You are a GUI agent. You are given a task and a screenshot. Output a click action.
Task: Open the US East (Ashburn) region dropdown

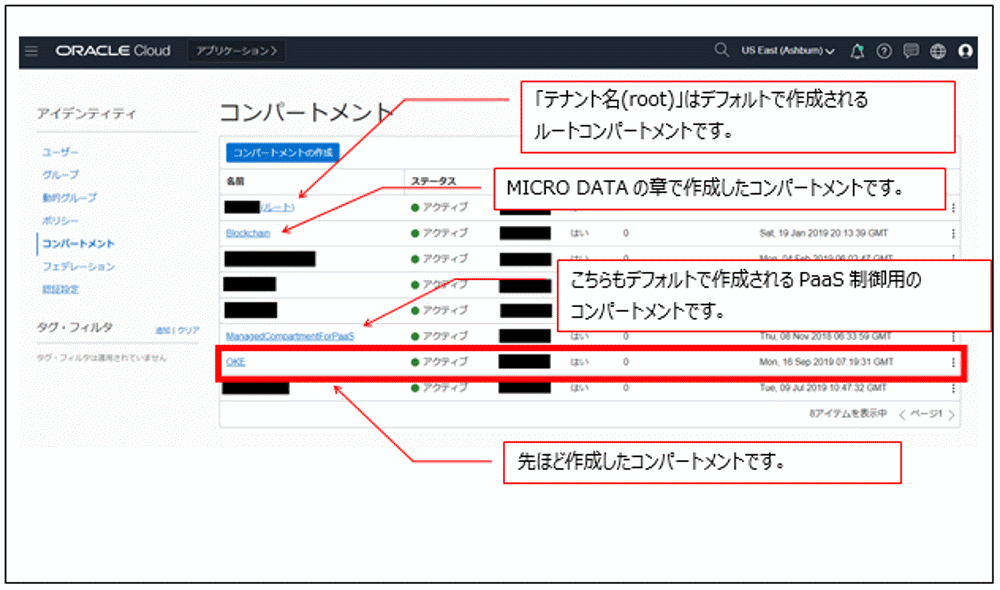(x=783, y=49)
